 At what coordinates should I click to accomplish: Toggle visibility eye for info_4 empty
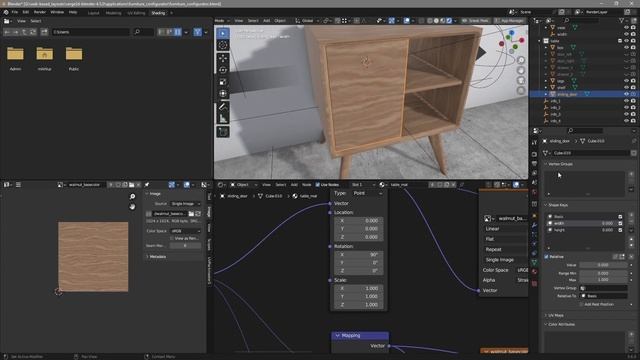pyautogui.click(x=626, y=121)
